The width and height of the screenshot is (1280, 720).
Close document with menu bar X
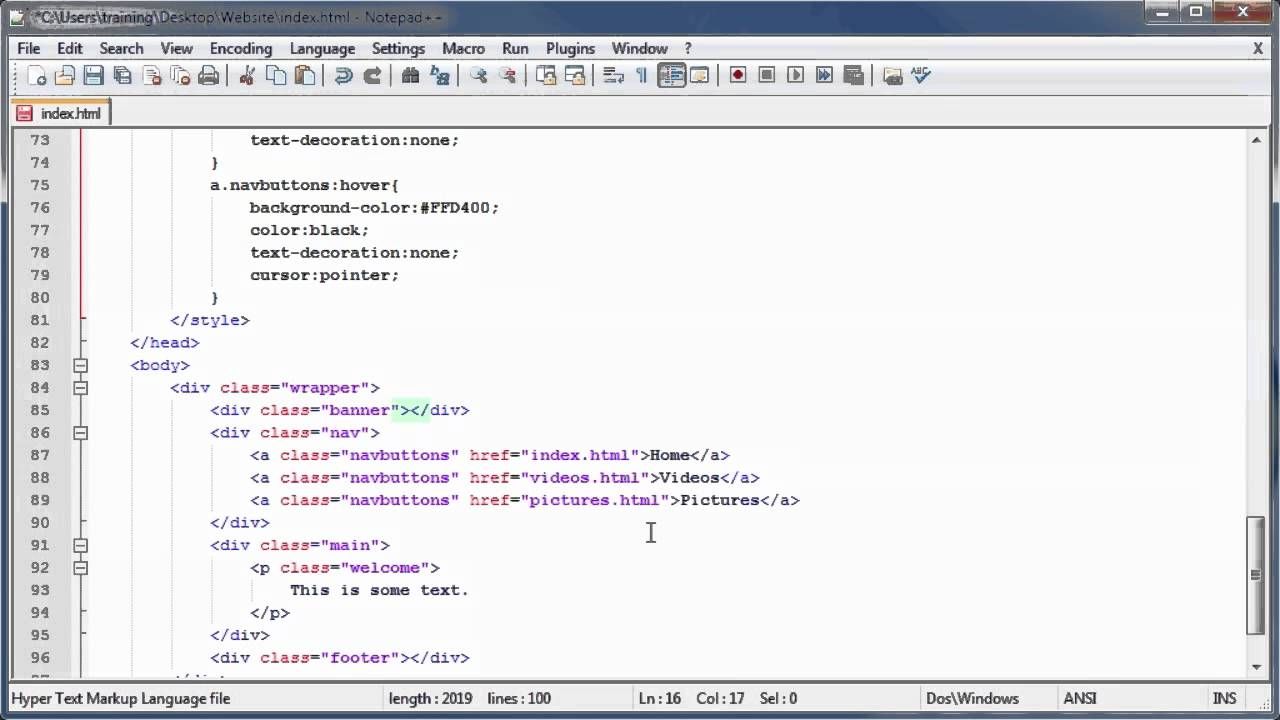(x=1258, y=48)
